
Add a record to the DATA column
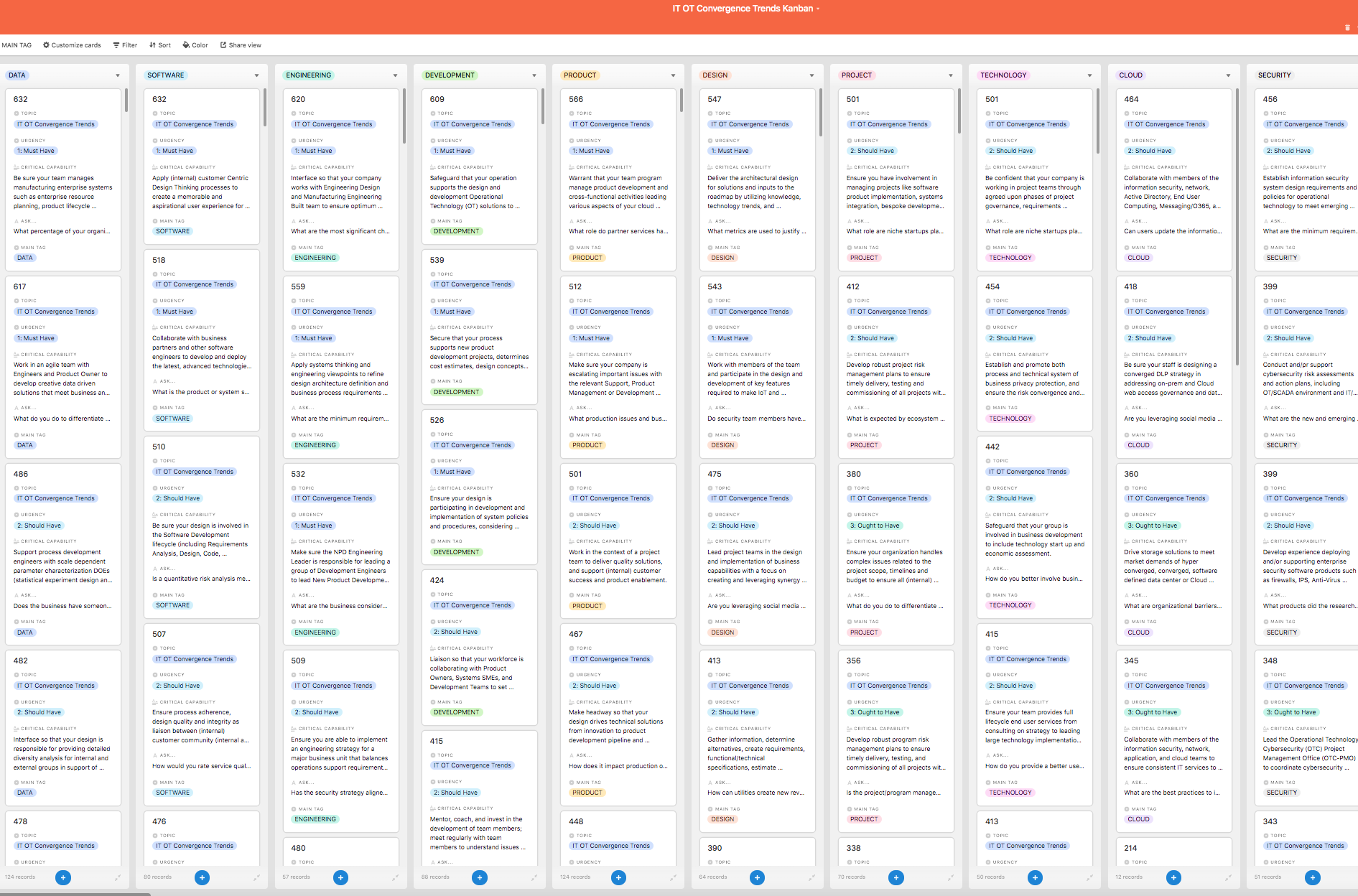63,877
